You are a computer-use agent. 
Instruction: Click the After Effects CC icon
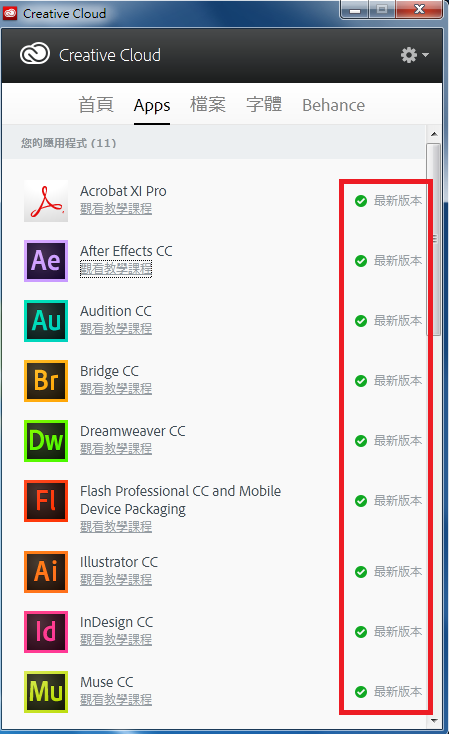coord(46,261)
